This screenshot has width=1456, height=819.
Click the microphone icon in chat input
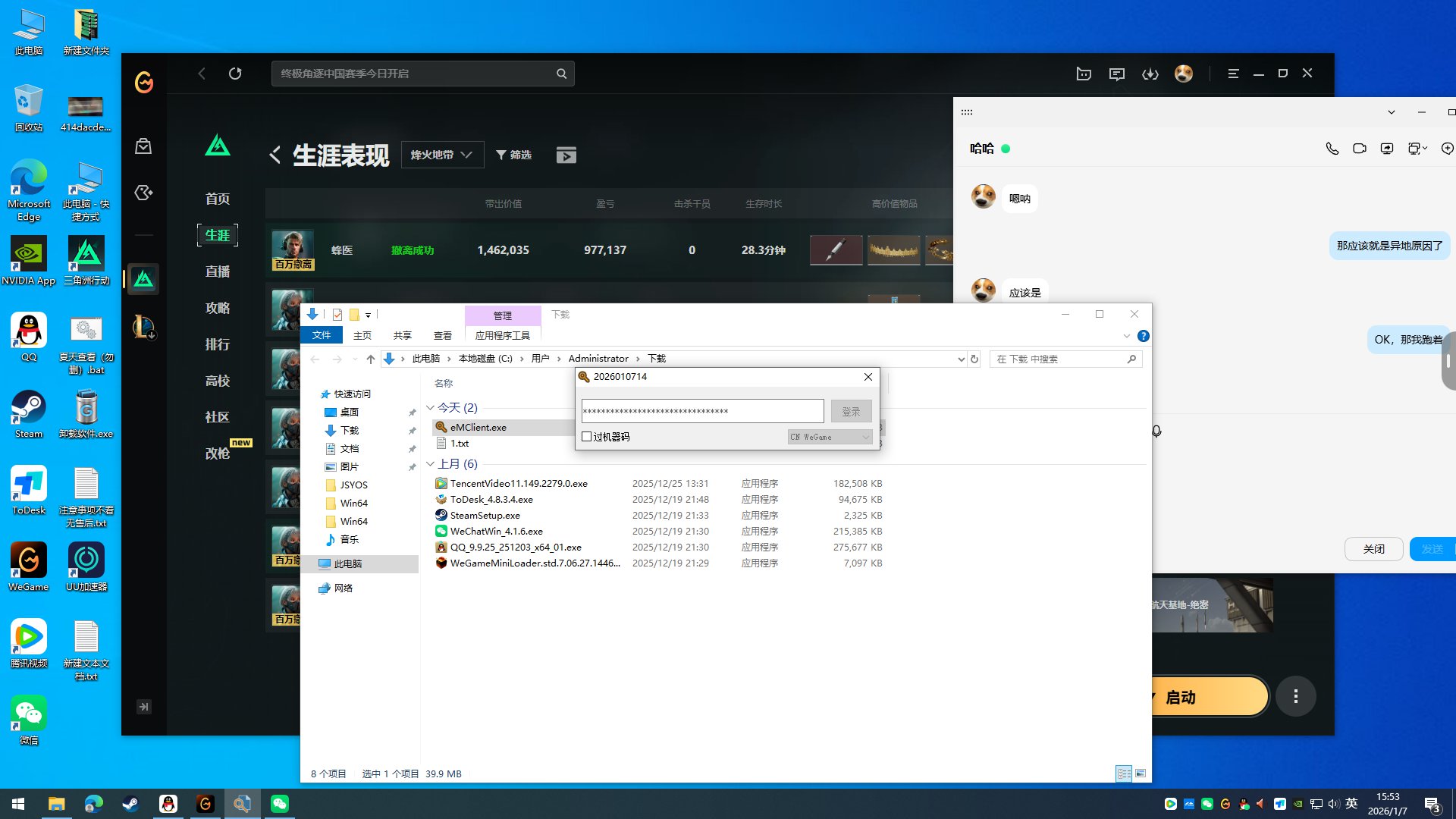(1156, 431)
